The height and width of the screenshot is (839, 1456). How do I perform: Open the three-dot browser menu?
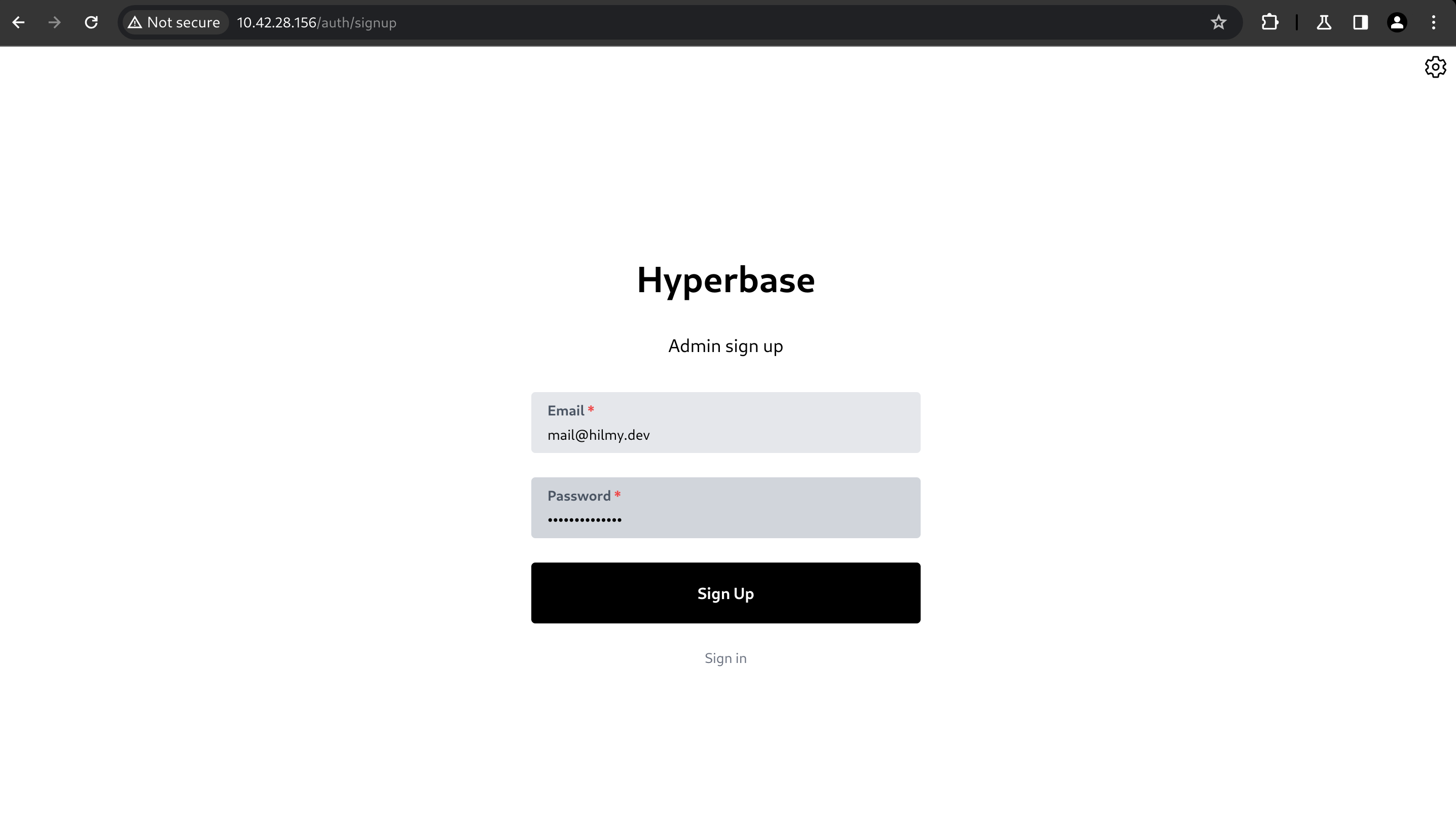point(1434,22)
